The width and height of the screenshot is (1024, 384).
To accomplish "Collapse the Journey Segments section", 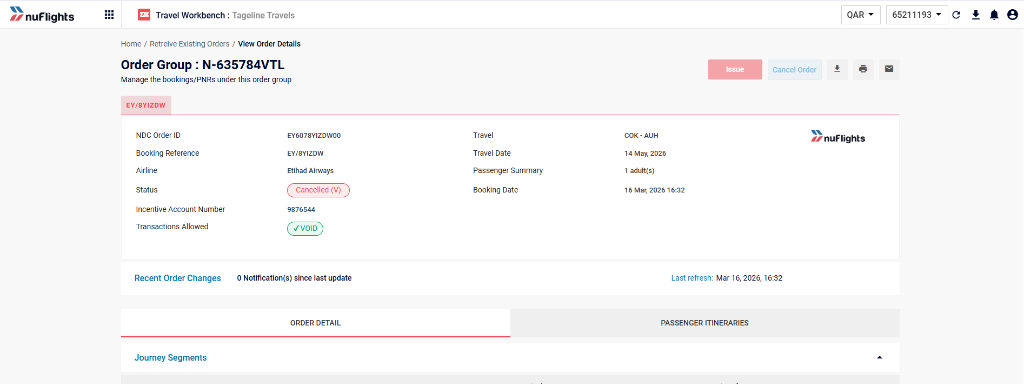I will [879, 358].
